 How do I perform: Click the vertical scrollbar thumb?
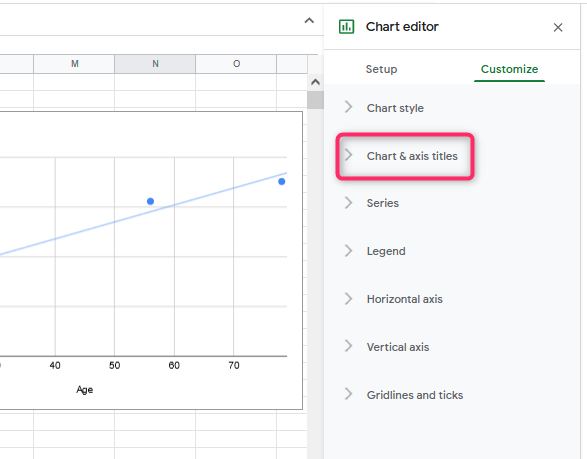[x=315, y=100]
